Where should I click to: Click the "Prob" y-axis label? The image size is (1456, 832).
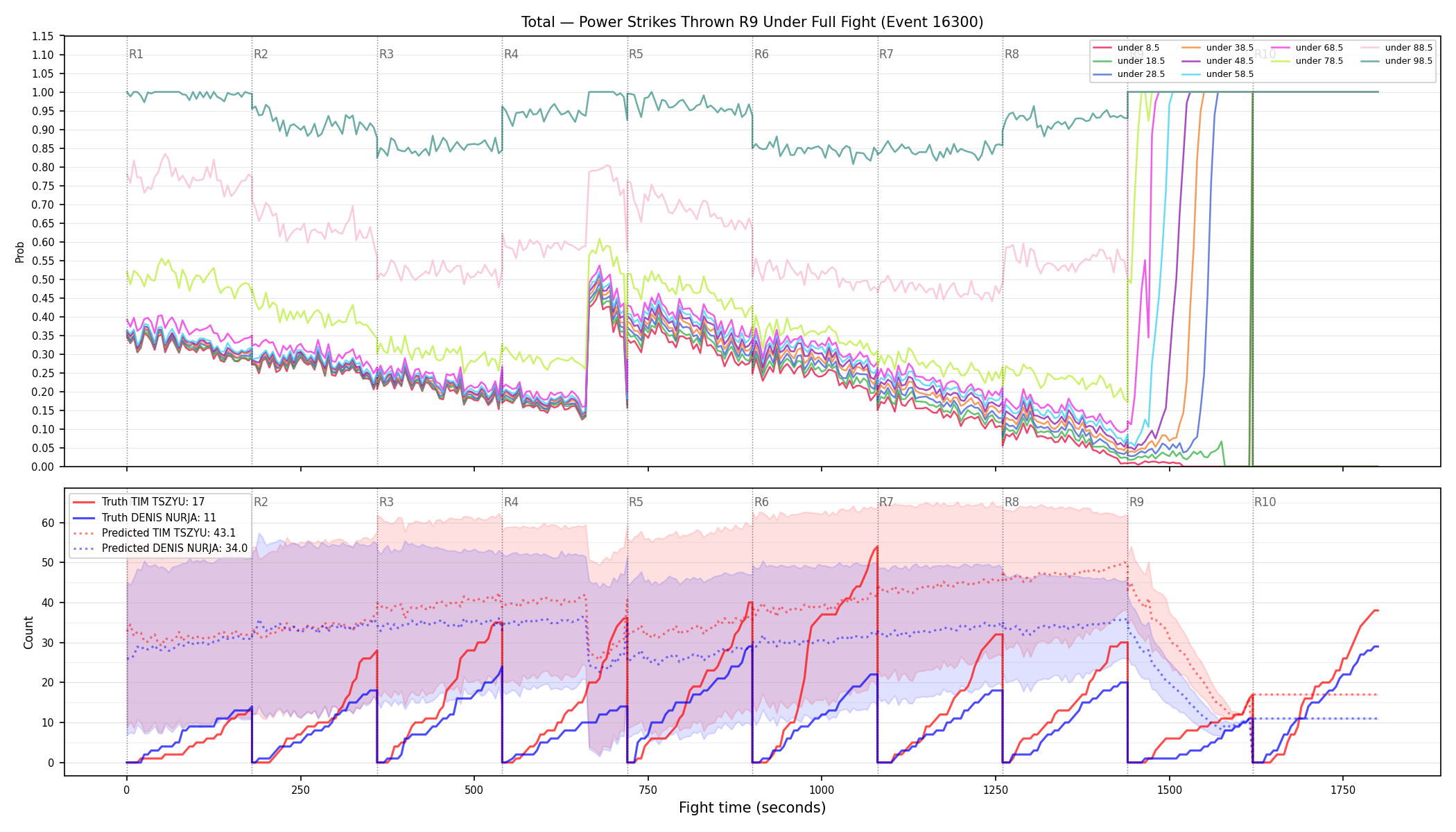19,252
